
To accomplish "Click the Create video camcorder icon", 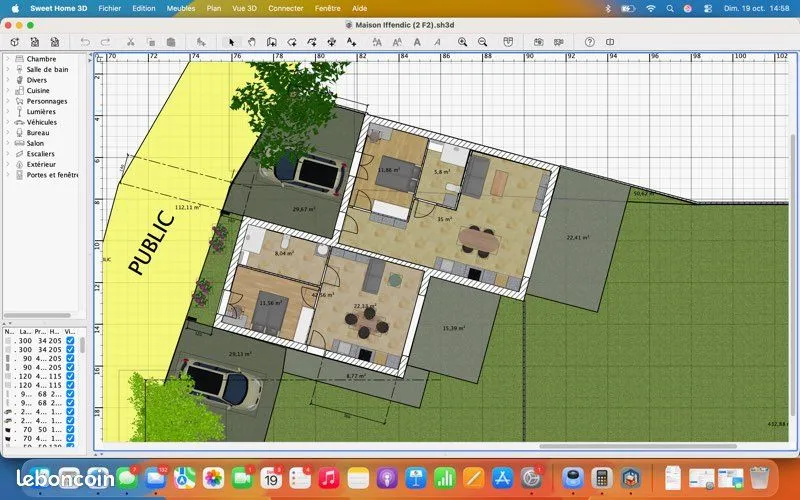I will pos(559,42).
